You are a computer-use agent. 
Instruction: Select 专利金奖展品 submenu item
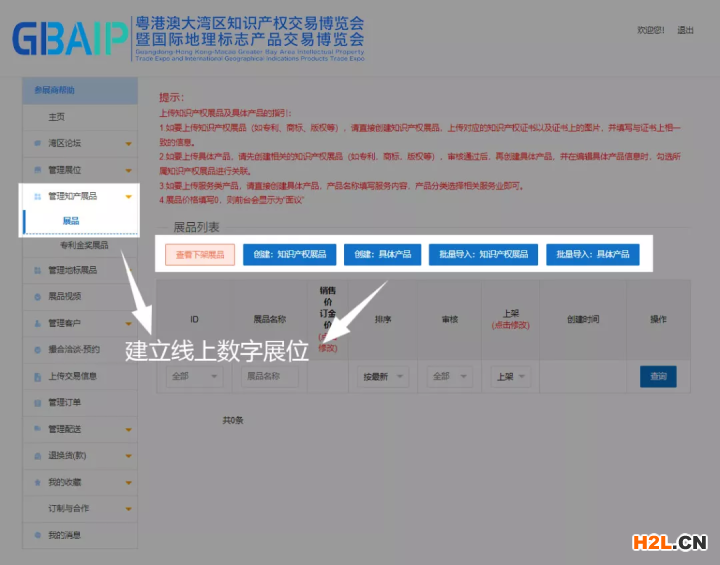click(x=84, y=245)
